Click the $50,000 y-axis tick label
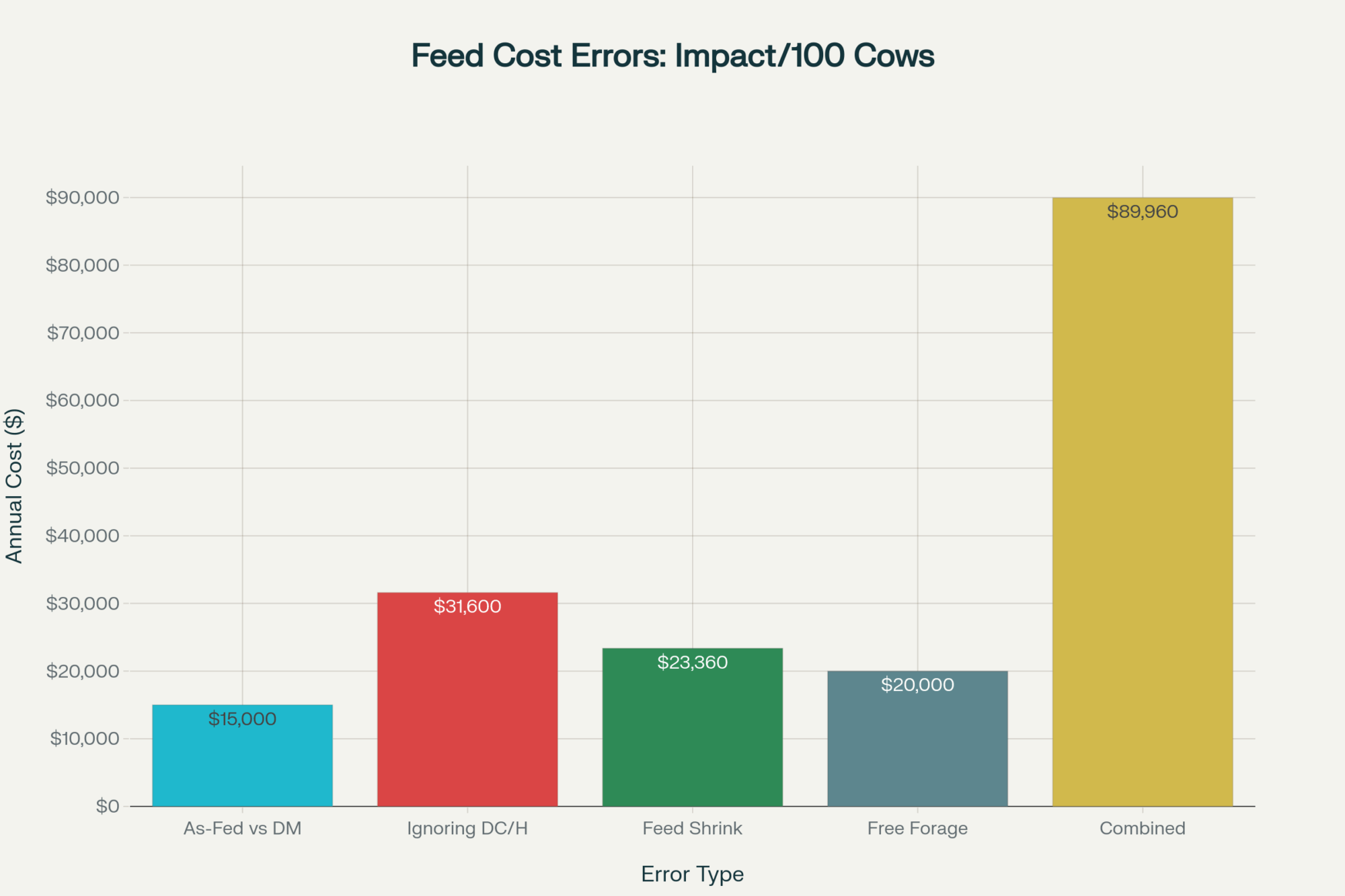The width and height of the screenshot is (1345, 896). tap(82, 468)
